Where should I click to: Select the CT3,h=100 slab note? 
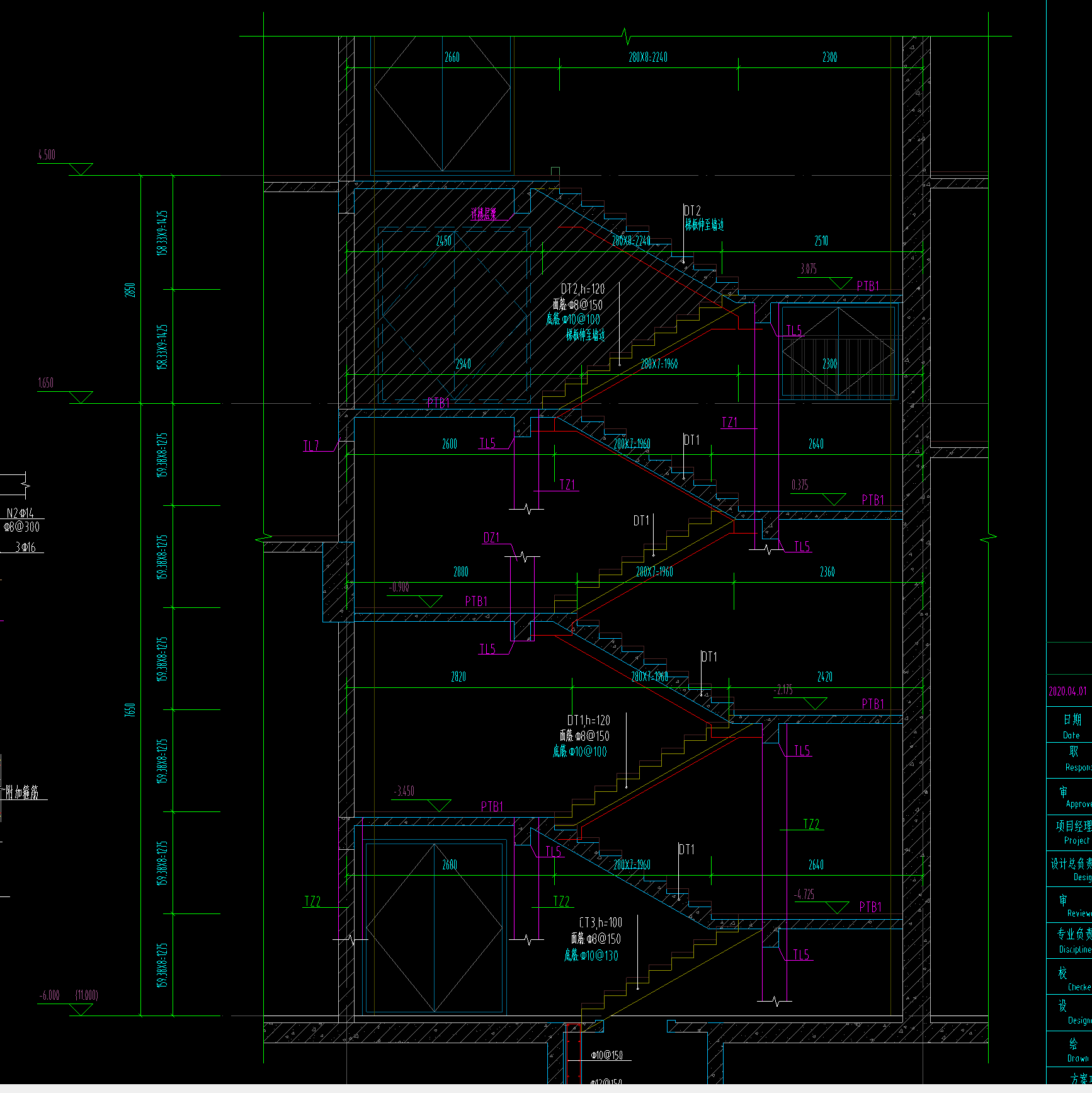[x=601, y=923]
